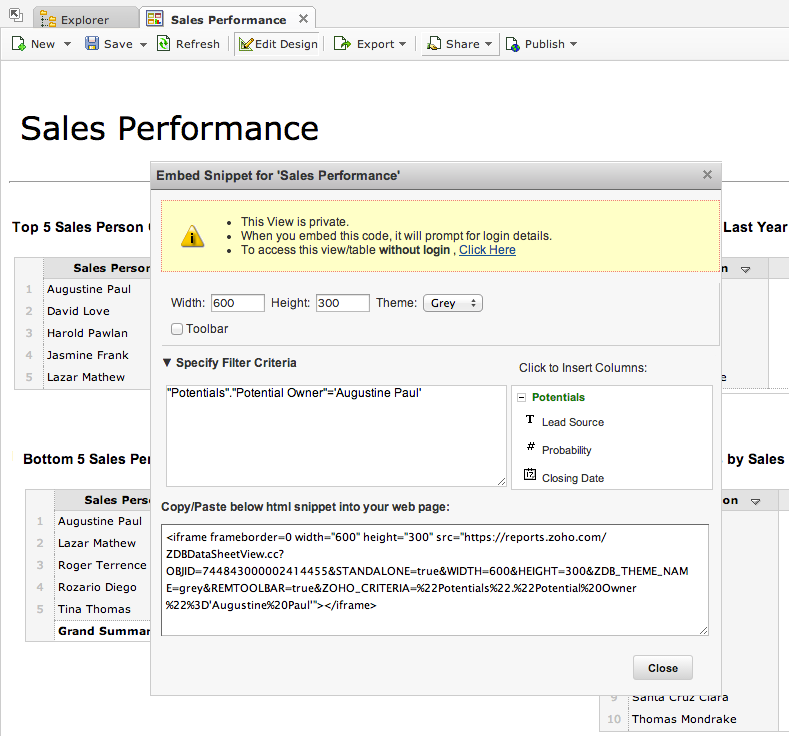Click the Refresh icon in toolbar

point(163,44)
